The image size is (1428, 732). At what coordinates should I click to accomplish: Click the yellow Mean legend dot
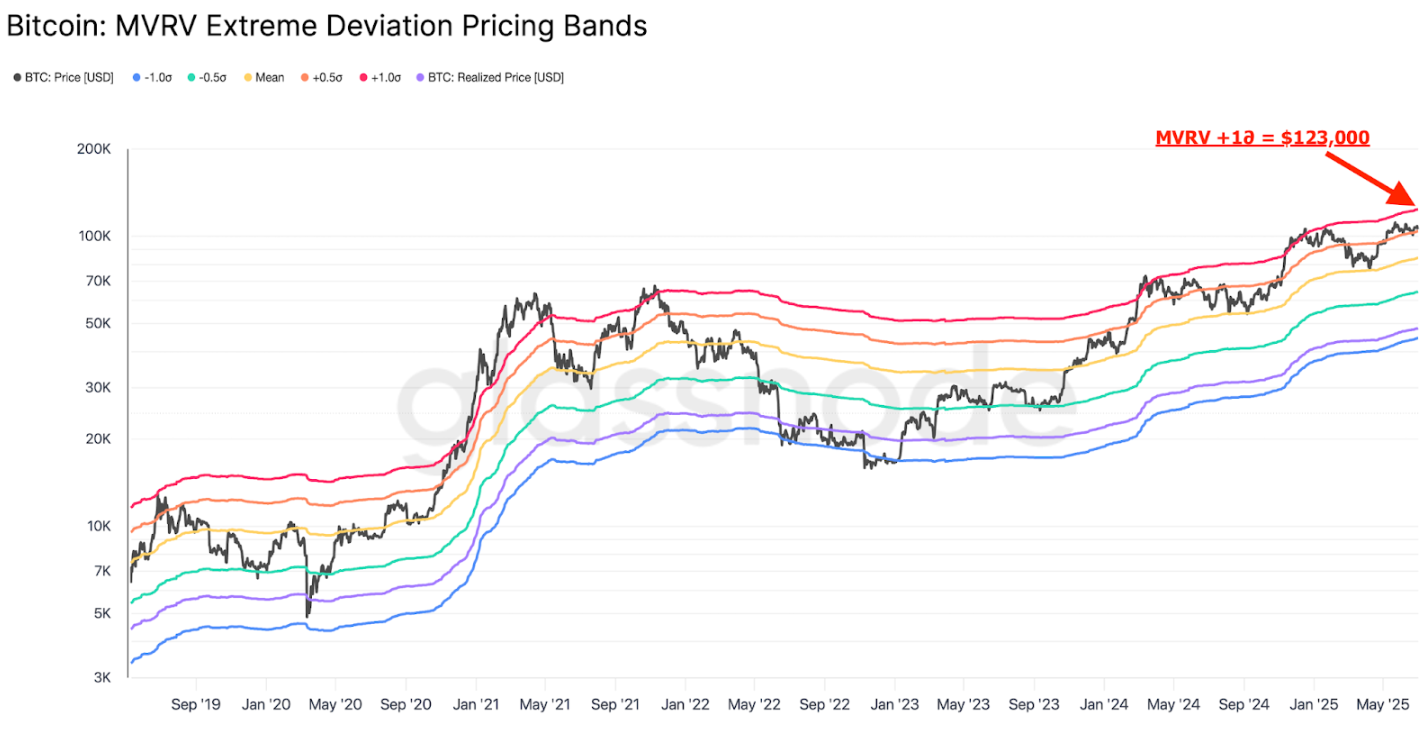coord(247,78)
